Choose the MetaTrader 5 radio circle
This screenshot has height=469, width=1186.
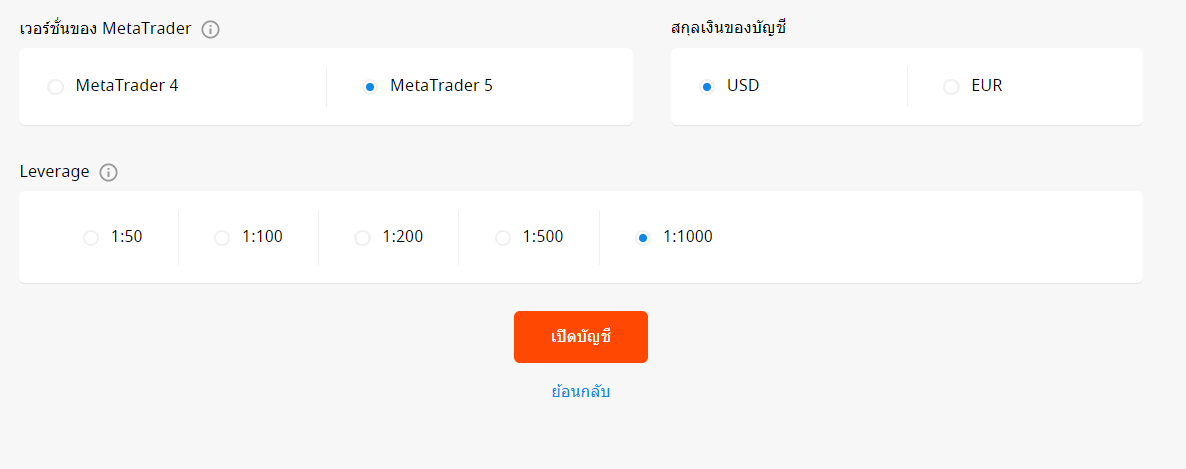coord(370,87)
